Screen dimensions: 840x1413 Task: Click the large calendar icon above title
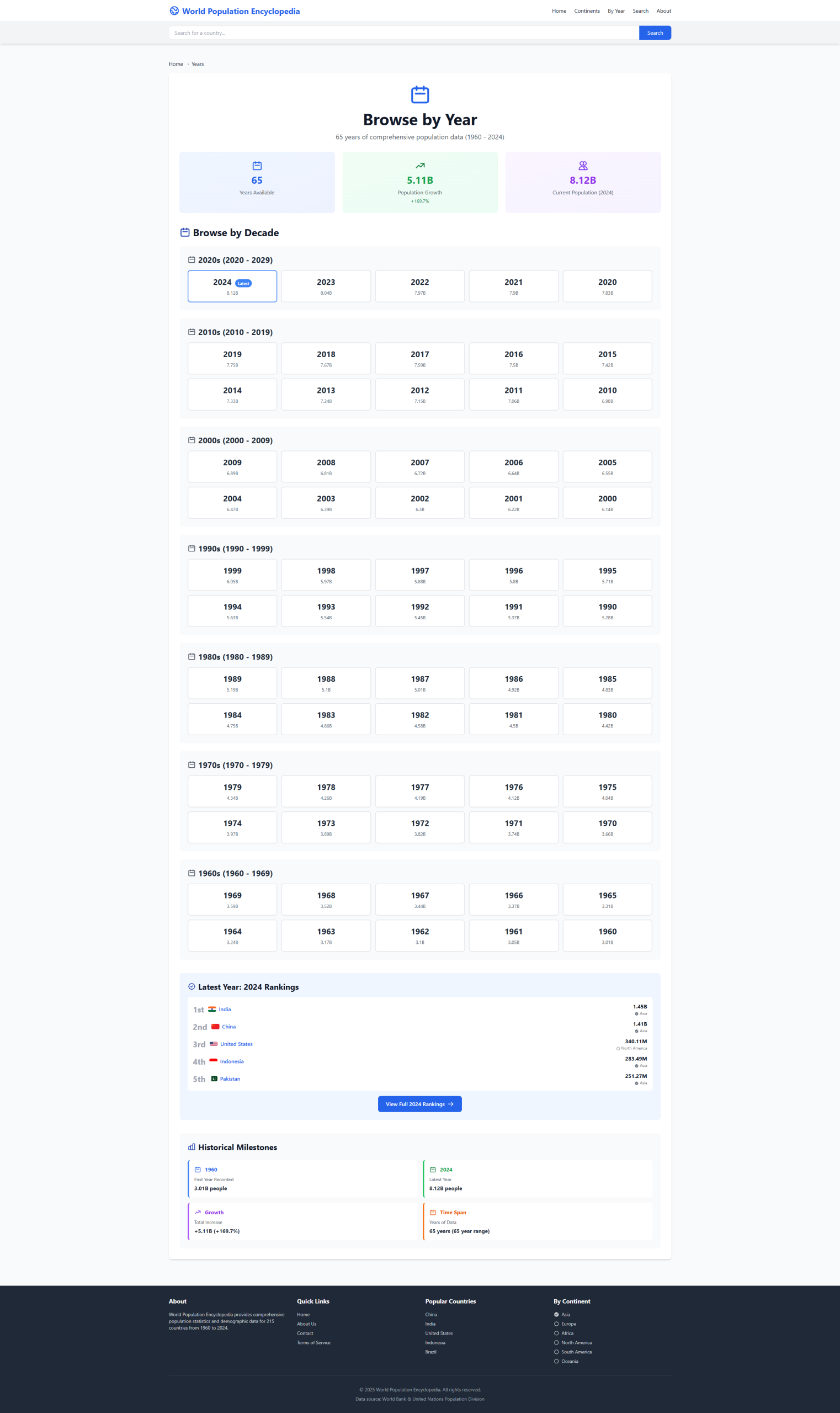(x=420, y=94)
